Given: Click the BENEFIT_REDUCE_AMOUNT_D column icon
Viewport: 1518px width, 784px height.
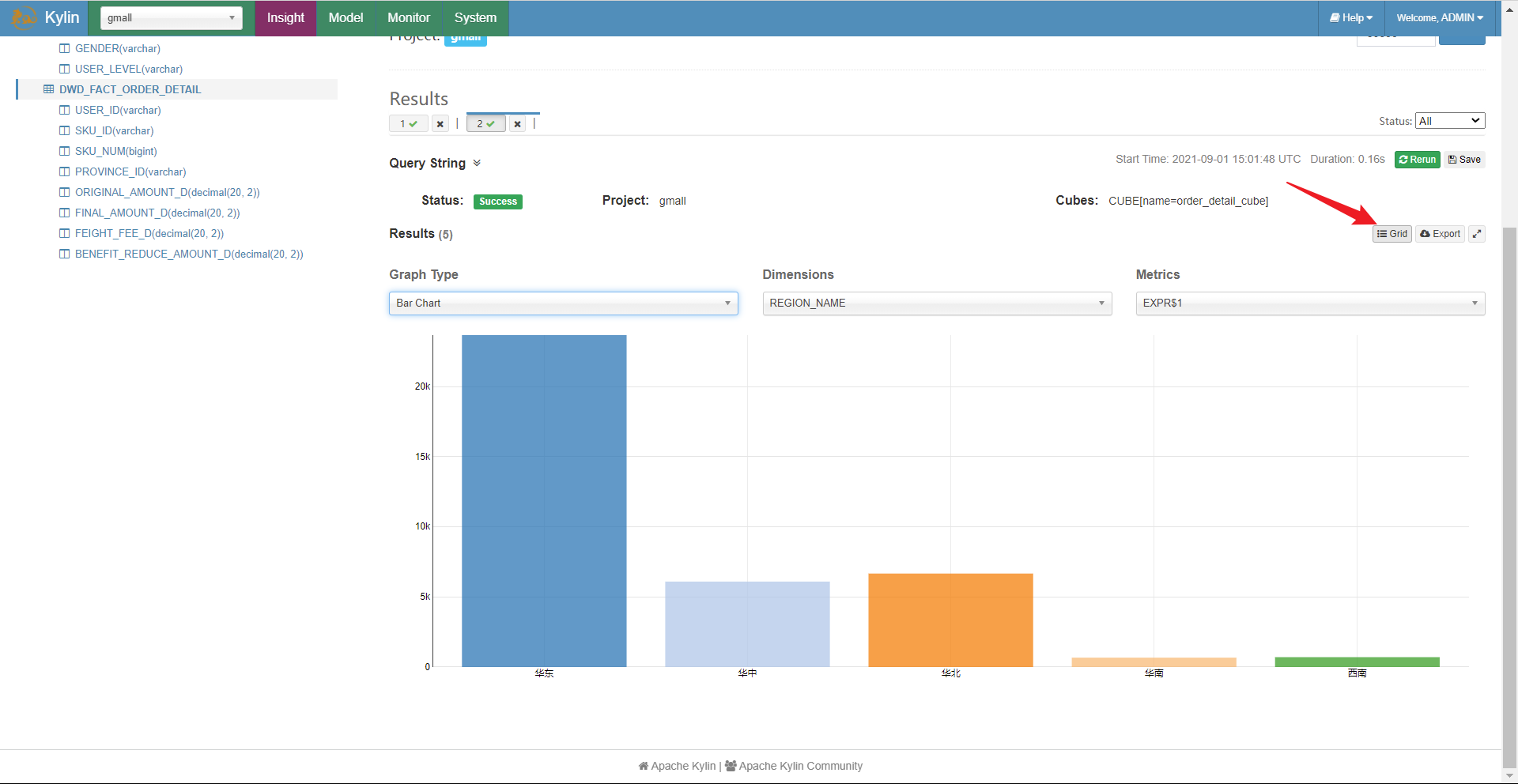Looking at the screenshot, I should point(65,254).
